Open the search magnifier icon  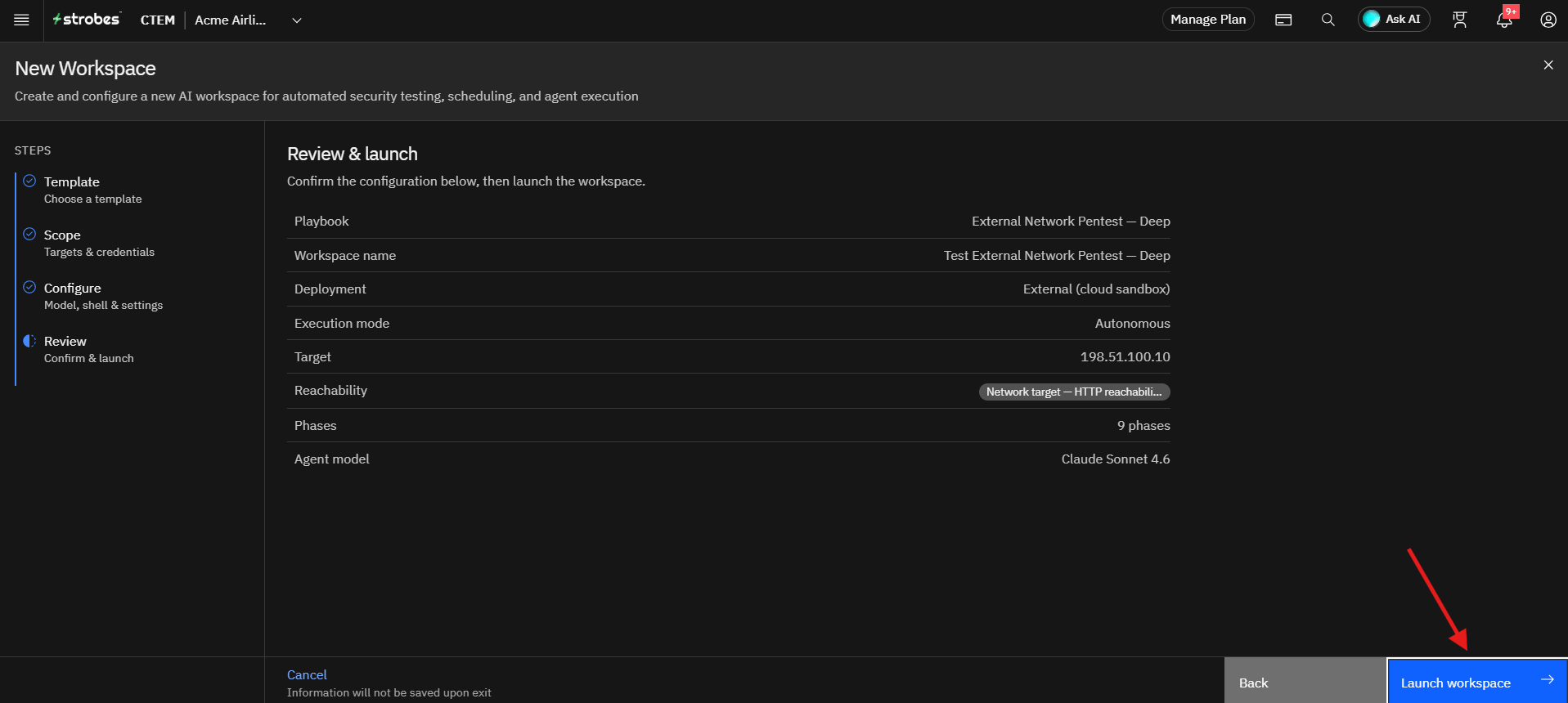[1328, 20]
